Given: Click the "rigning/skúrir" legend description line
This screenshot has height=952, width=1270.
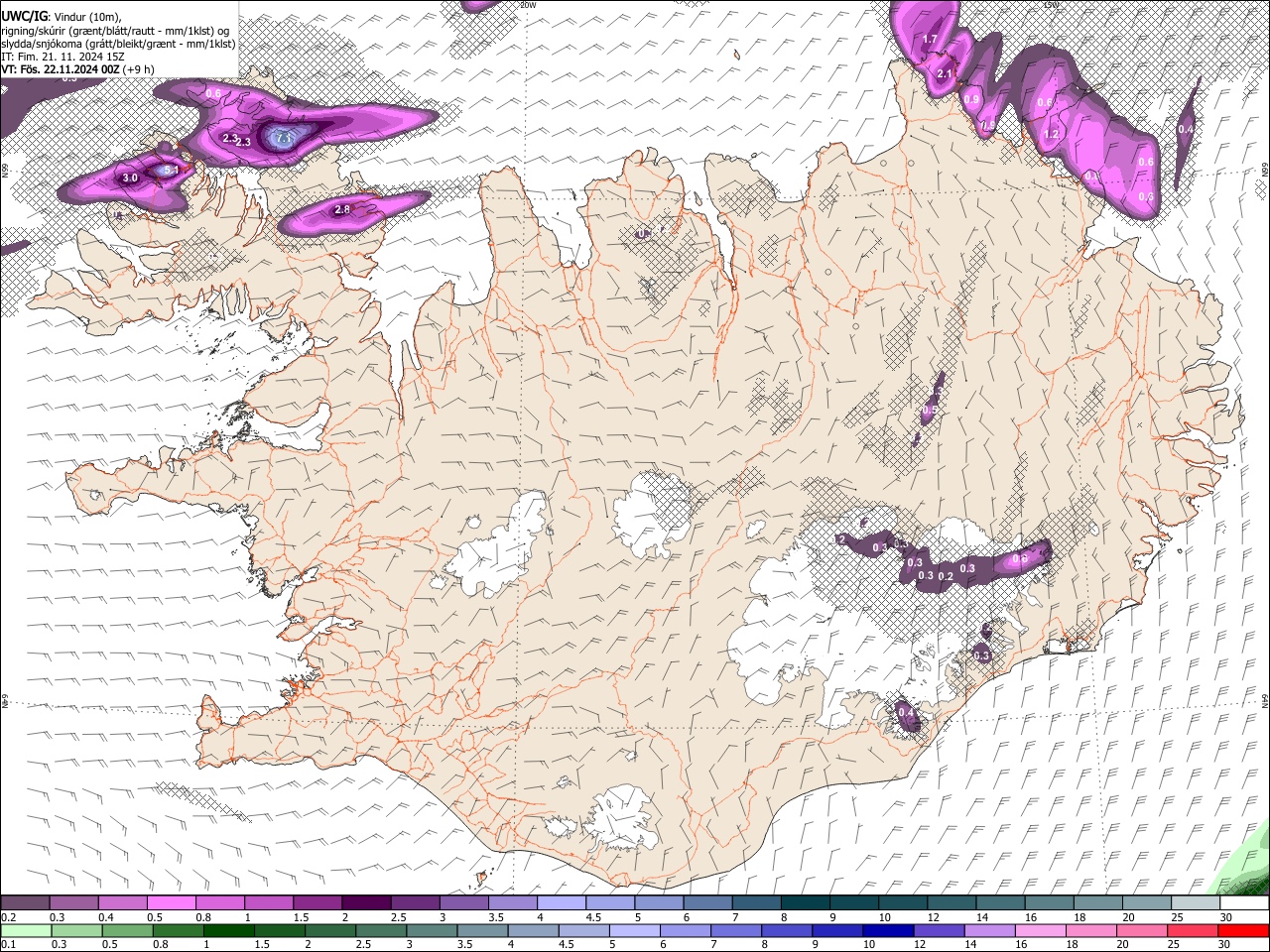Looking at the screenshot, I should [x=115, y=31].
